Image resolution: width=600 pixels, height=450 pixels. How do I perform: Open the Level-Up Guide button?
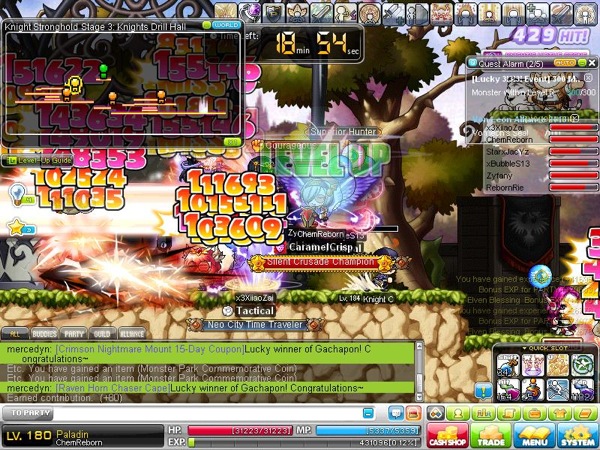tap(38, 160)
